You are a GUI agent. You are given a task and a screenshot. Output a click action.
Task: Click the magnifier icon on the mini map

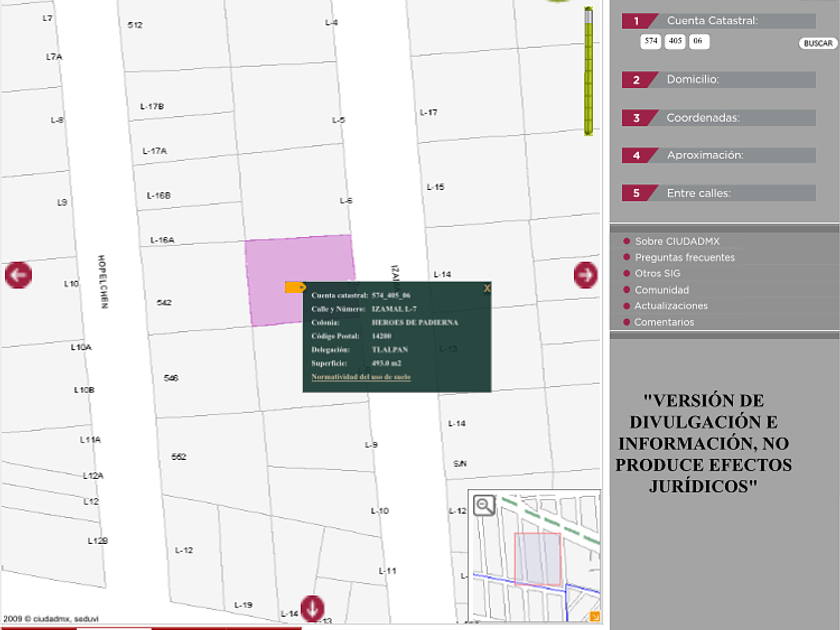(x=484, y=505)
